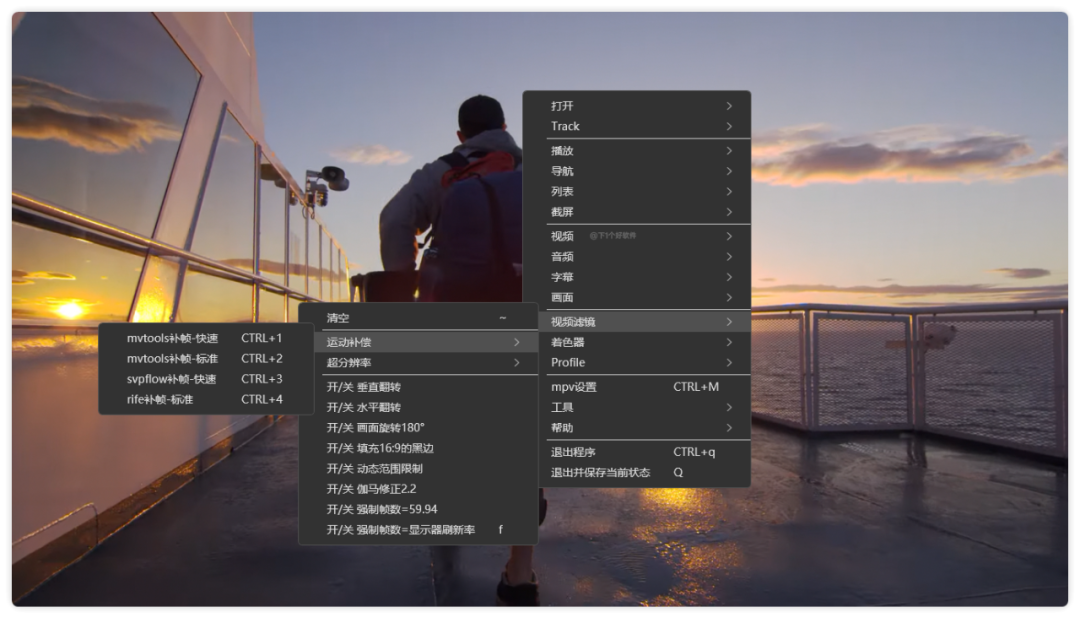This screenshot has width=1080, height=618.
Task: Expand chevron arrow beside 打开
Action: (x=729, y=106)
